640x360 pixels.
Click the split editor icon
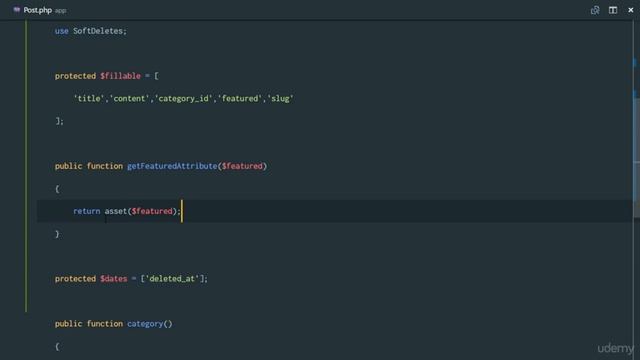pos(613,10)
